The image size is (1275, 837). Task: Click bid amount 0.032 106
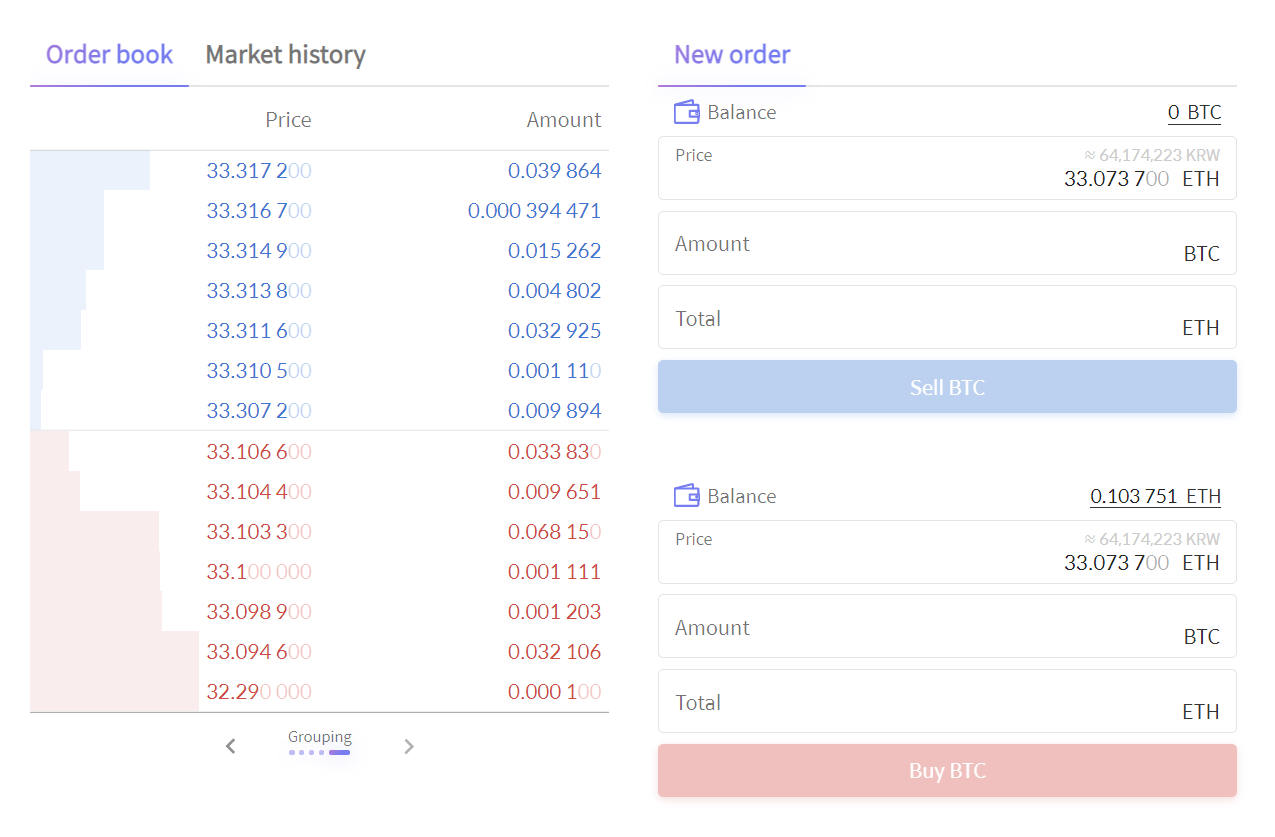555,652
